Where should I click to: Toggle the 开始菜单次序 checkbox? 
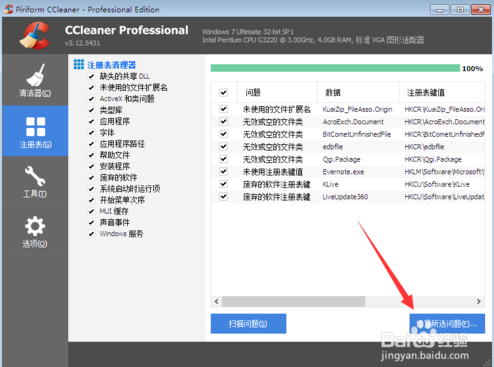pos(91,200)
